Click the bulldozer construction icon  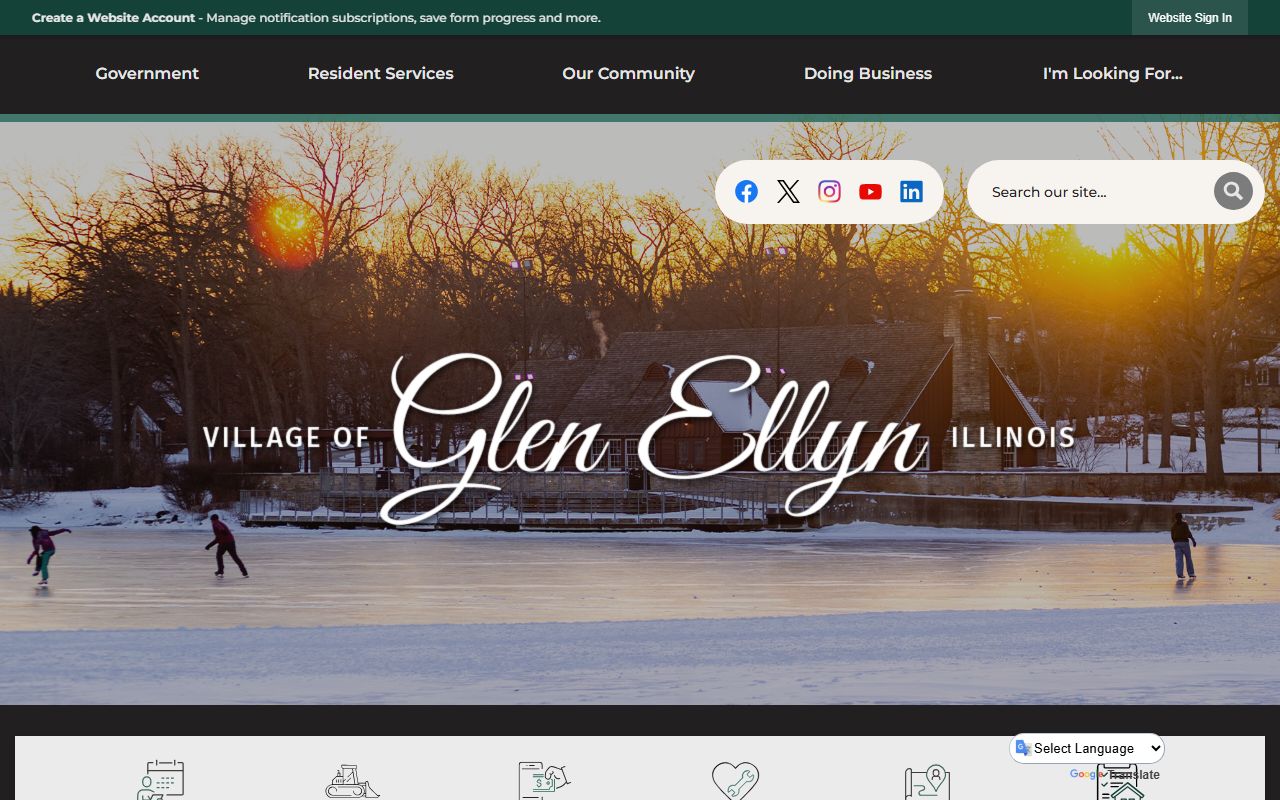tap(352, 782)
